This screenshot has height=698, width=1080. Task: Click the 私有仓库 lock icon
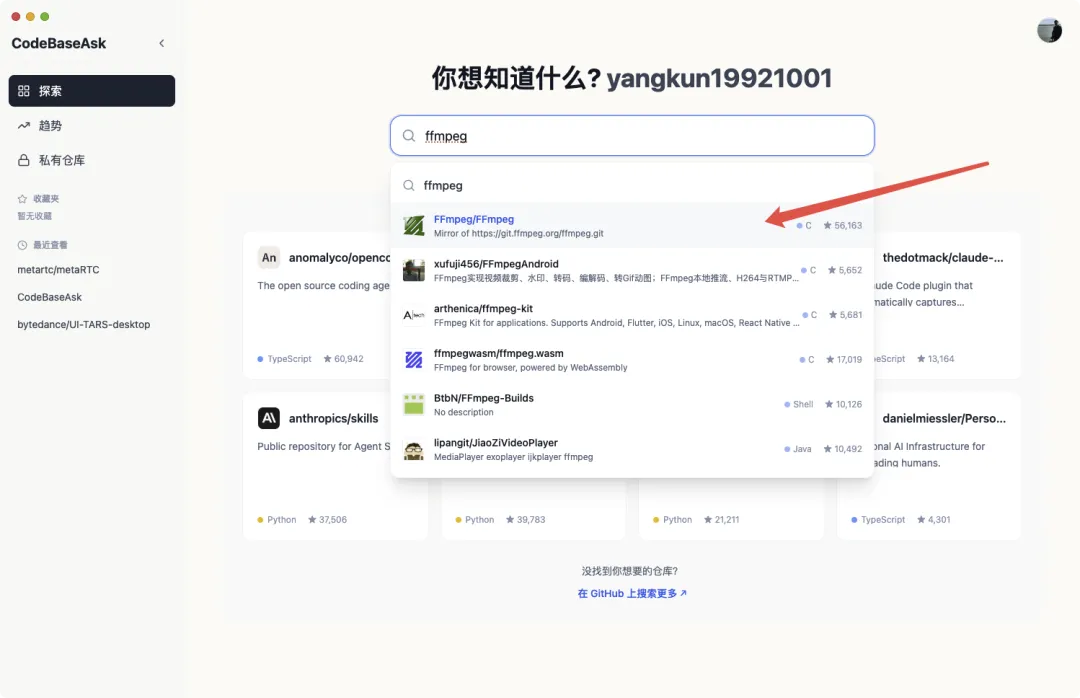tap(24, 160)
